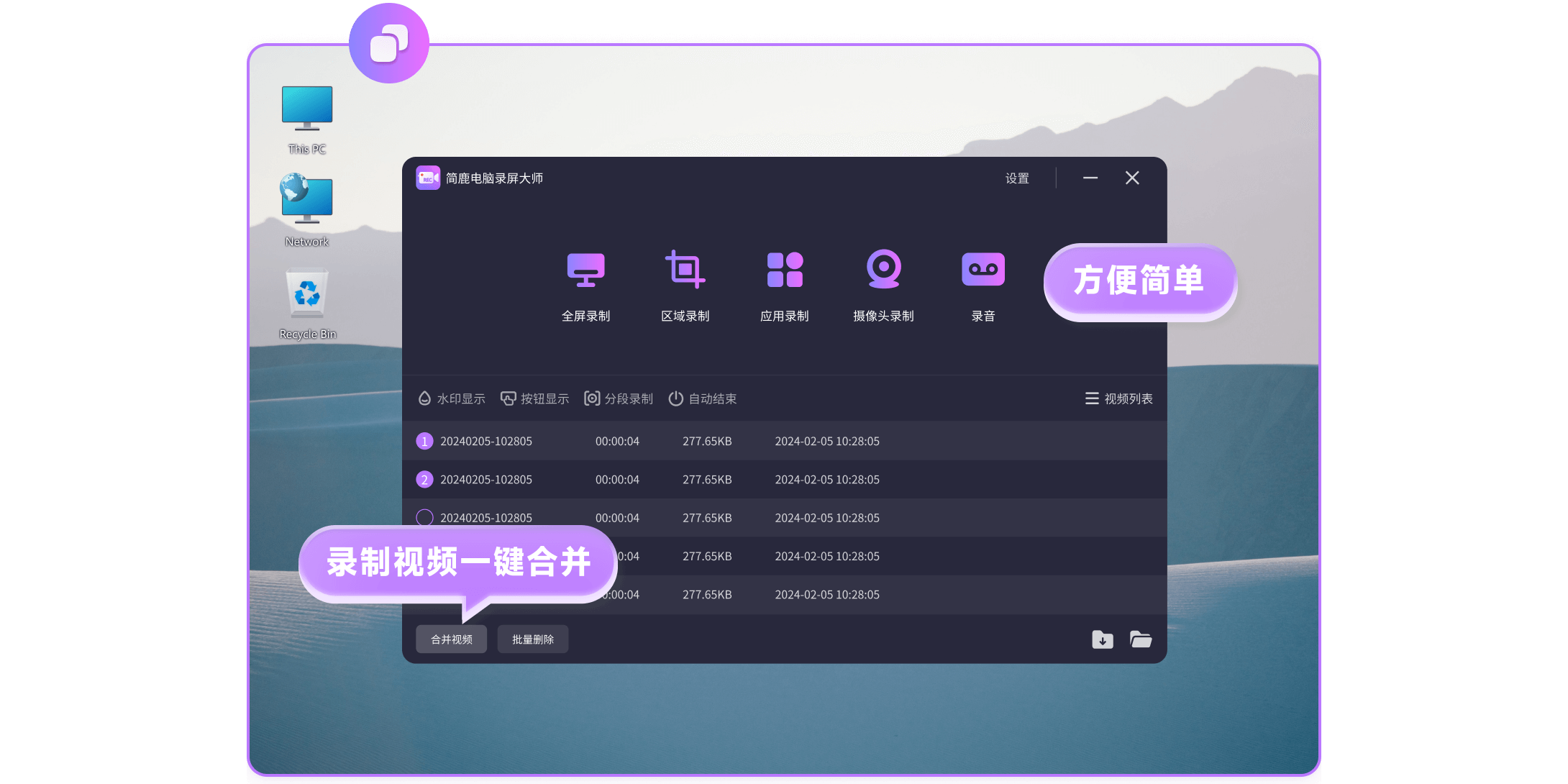Toggle button display (按钮显示) option

pyautogui.click(x=534, y=398)
